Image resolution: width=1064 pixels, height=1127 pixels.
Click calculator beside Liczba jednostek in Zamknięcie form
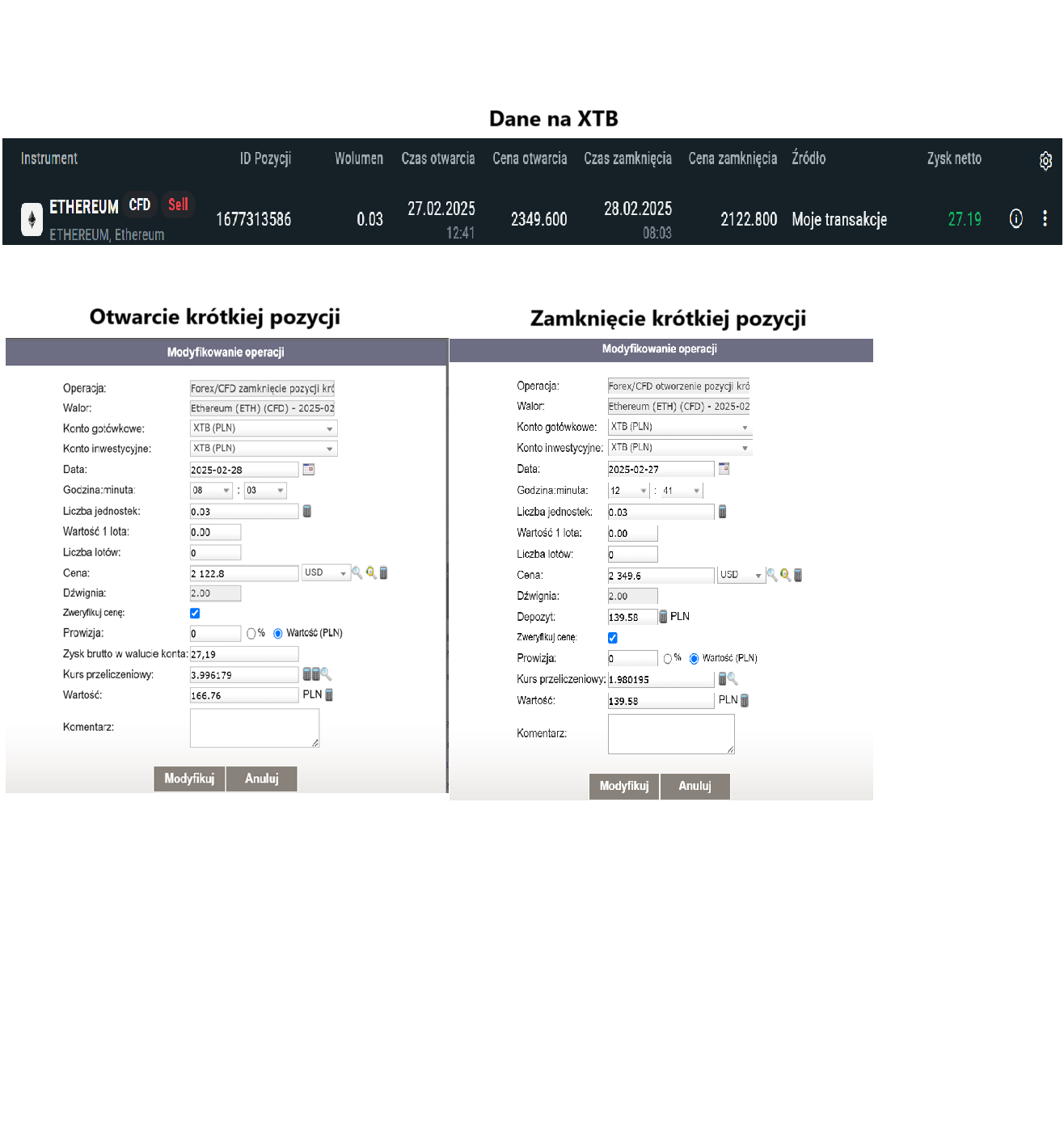pos(722,511)
